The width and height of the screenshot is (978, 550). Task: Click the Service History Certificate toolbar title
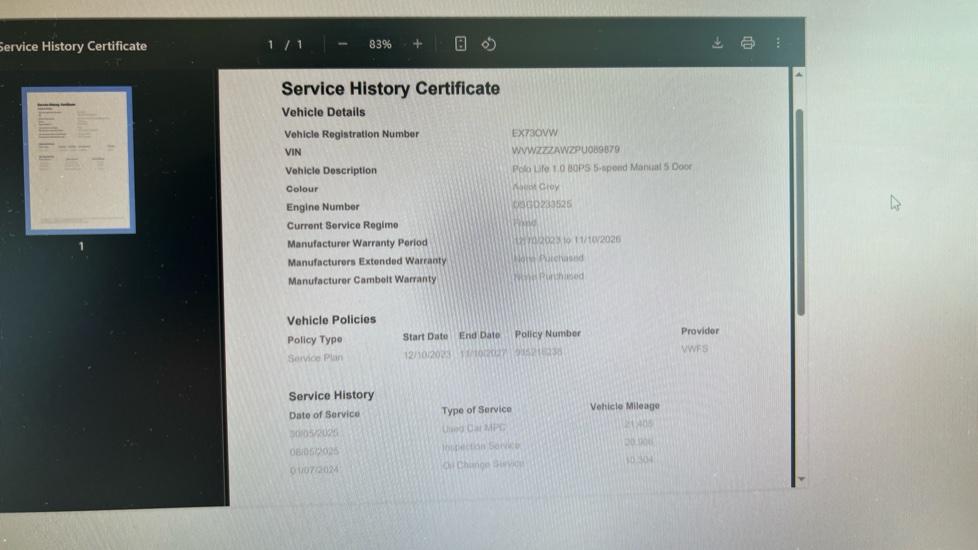tap(72, 46)
